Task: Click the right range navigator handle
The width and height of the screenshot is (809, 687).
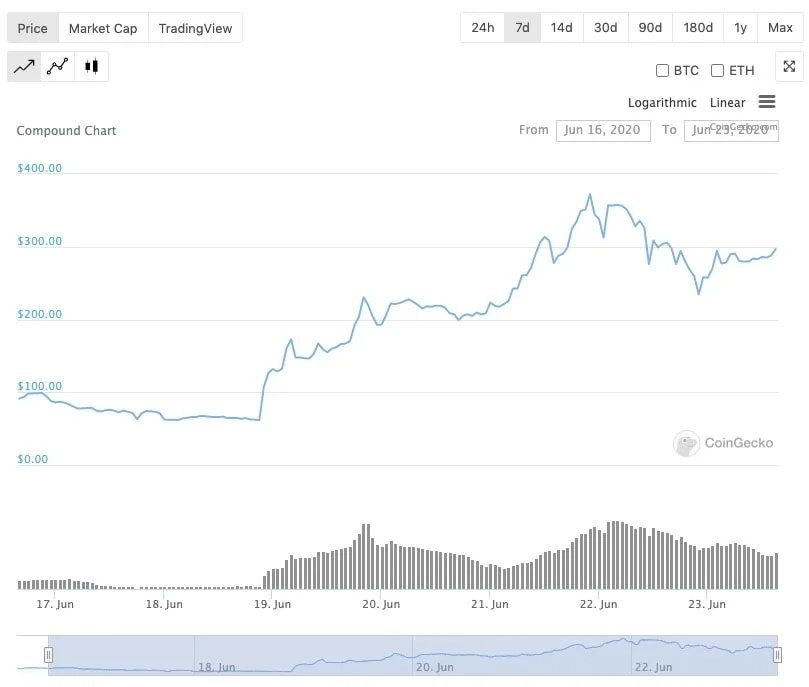Action: [777, 654]
